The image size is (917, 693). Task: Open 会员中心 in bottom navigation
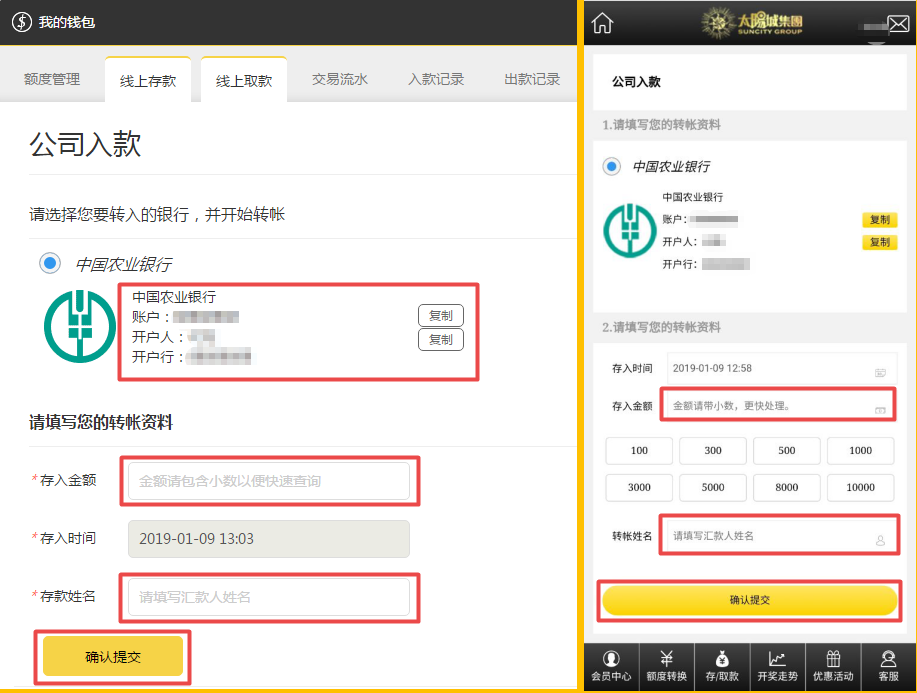(x=611, y=667)
